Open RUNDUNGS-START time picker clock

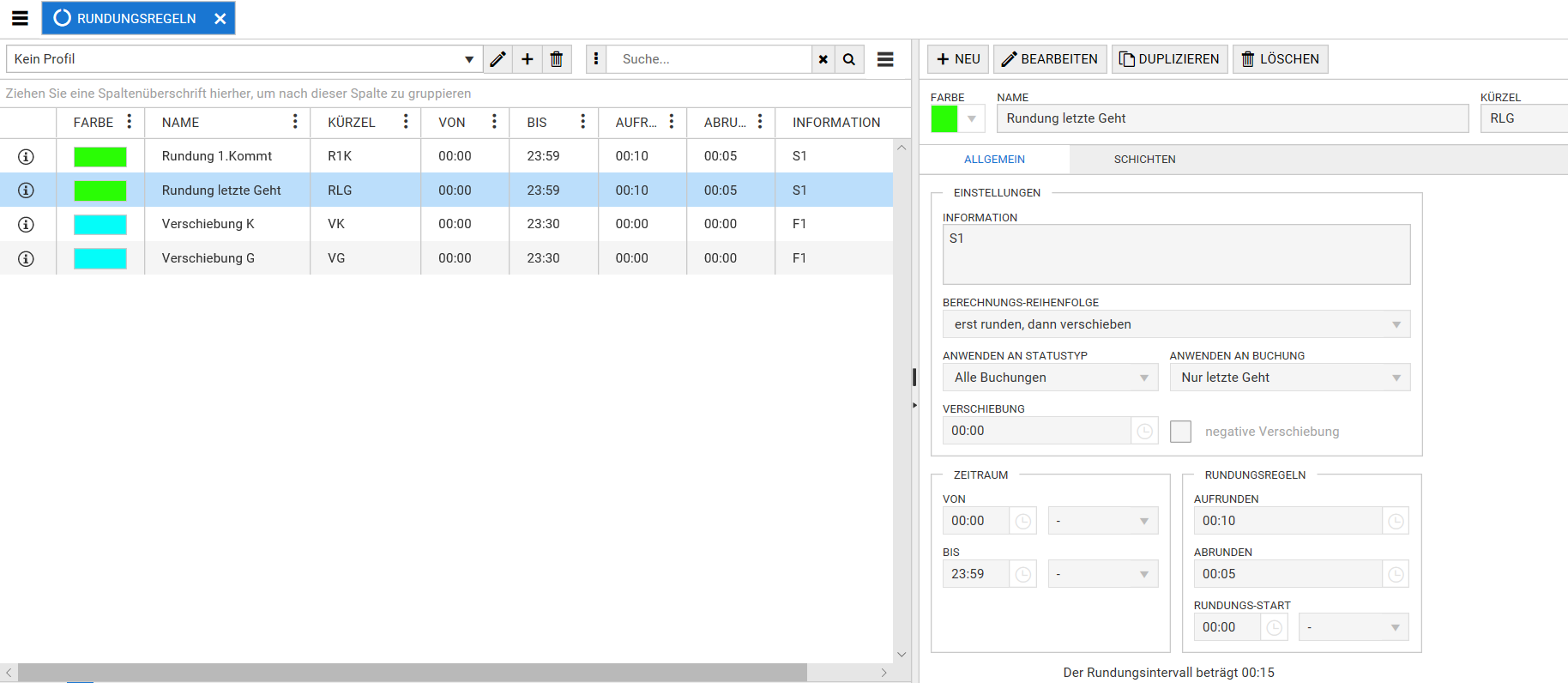tap(1275, 627)
